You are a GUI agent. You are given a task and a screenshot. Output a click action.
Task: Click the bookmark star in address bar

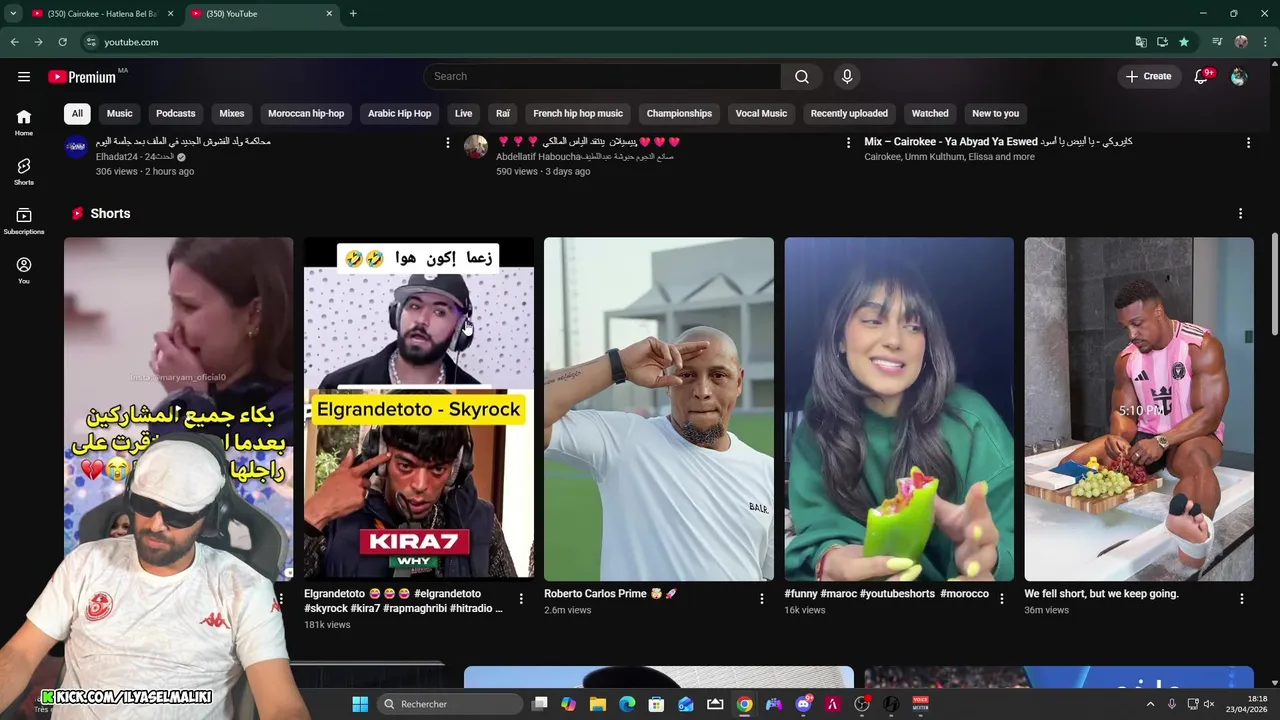(1184, 42)
